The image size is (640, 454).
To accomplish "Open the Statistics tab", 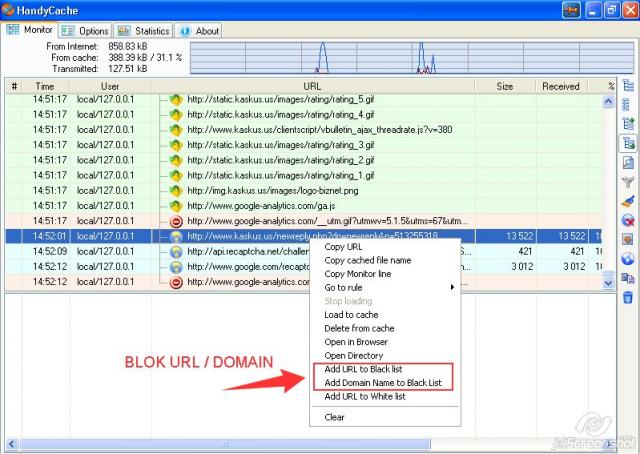I will point(144,31).
